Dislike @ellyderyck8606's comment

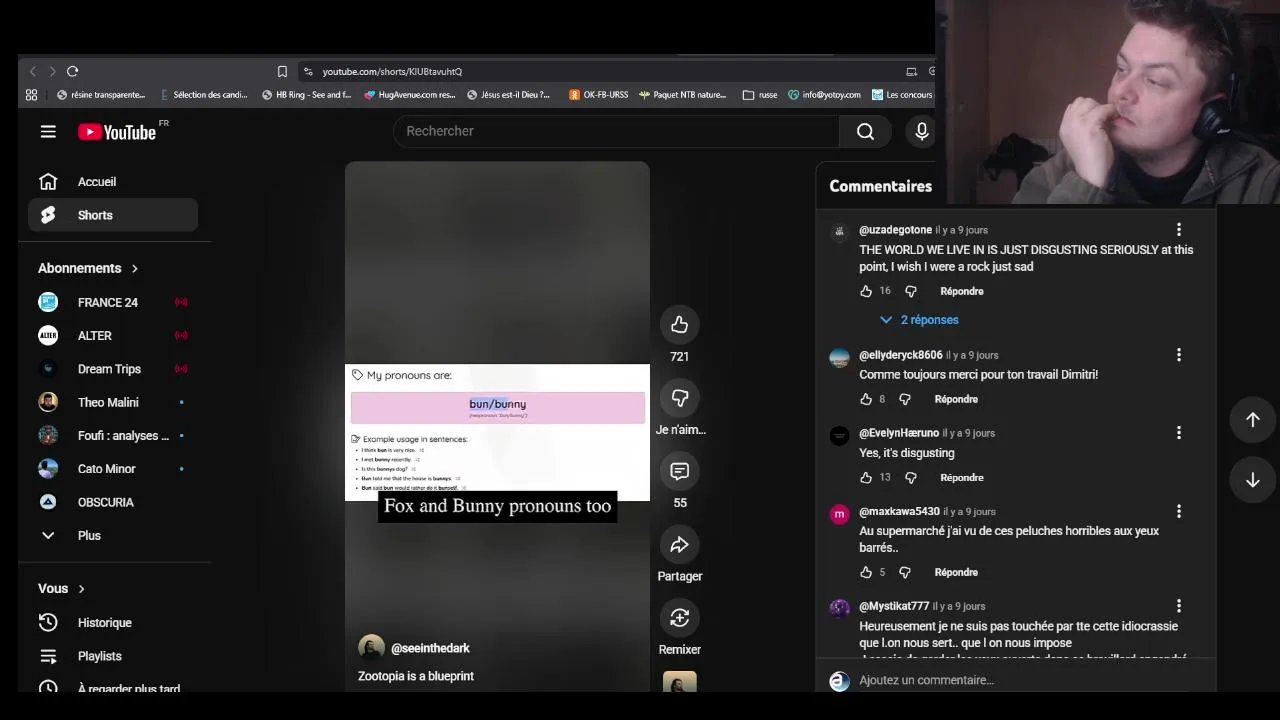[904, 399]
